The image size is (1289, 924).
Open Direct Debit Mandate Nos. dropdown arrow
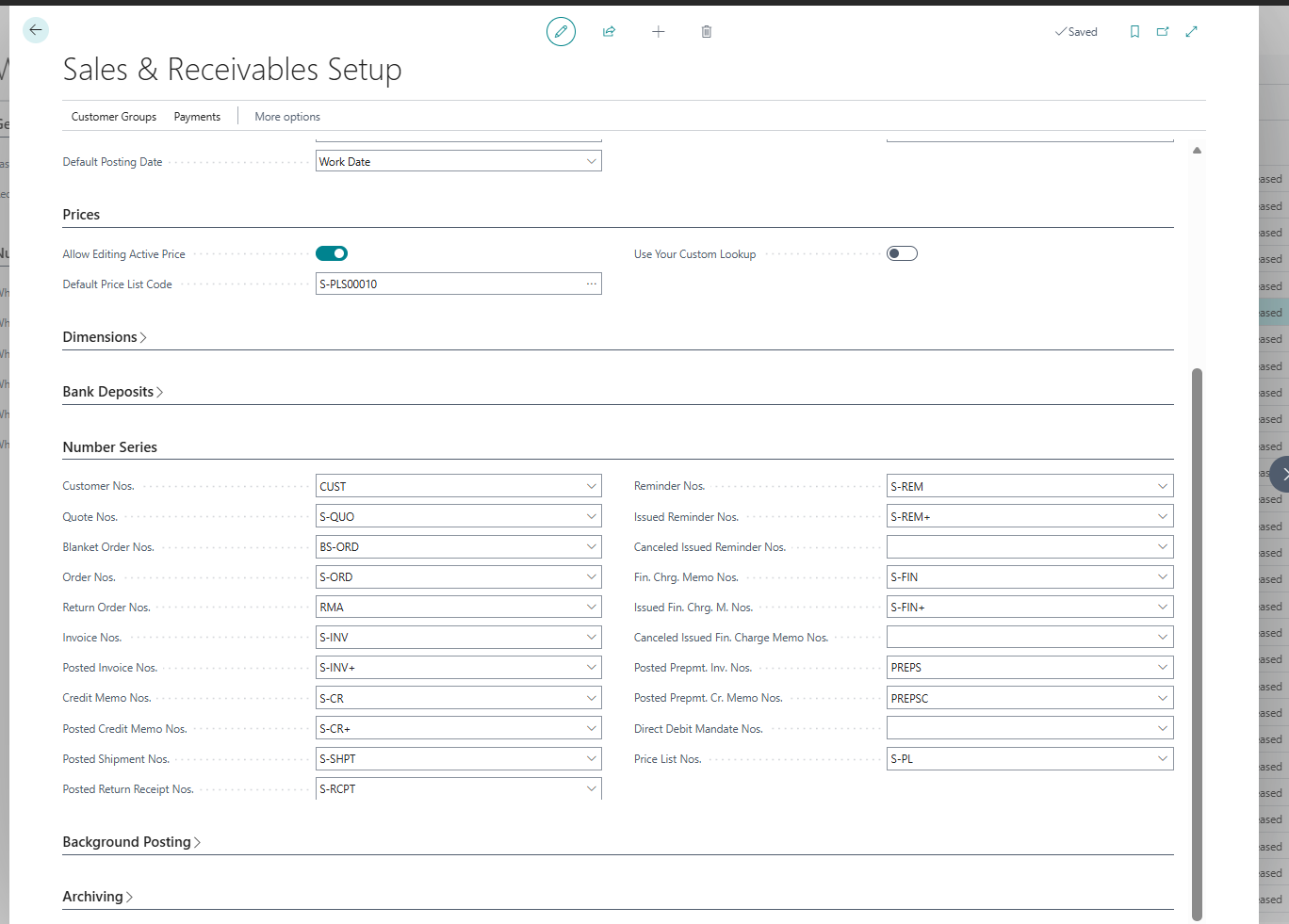(x=1163, y=728)
